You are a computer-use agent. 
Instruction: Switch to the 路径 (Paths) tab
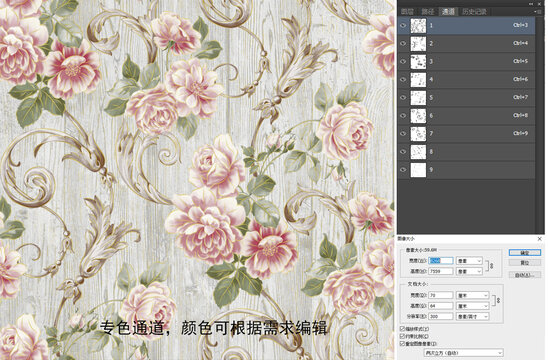click(x=428, y=12)
